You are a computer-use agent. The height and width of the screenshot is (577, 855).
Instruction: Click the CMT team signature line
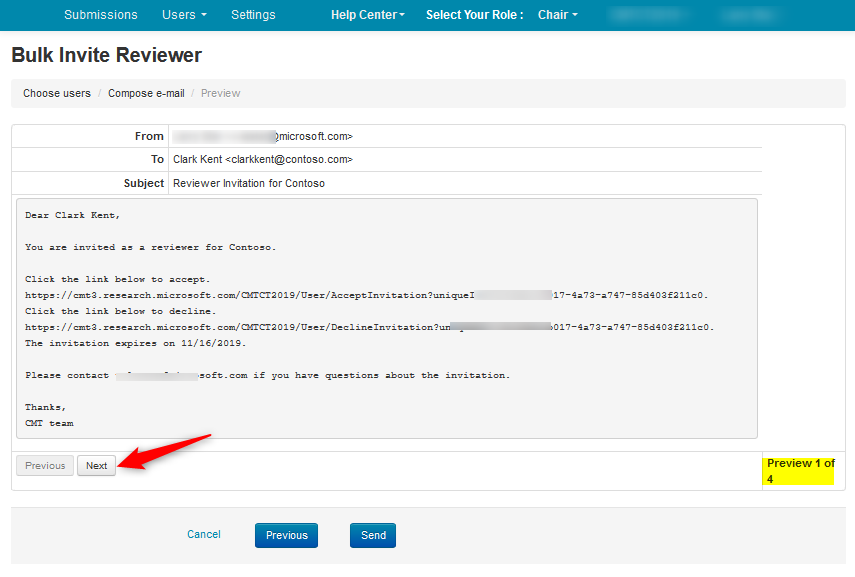coord(49,423)
